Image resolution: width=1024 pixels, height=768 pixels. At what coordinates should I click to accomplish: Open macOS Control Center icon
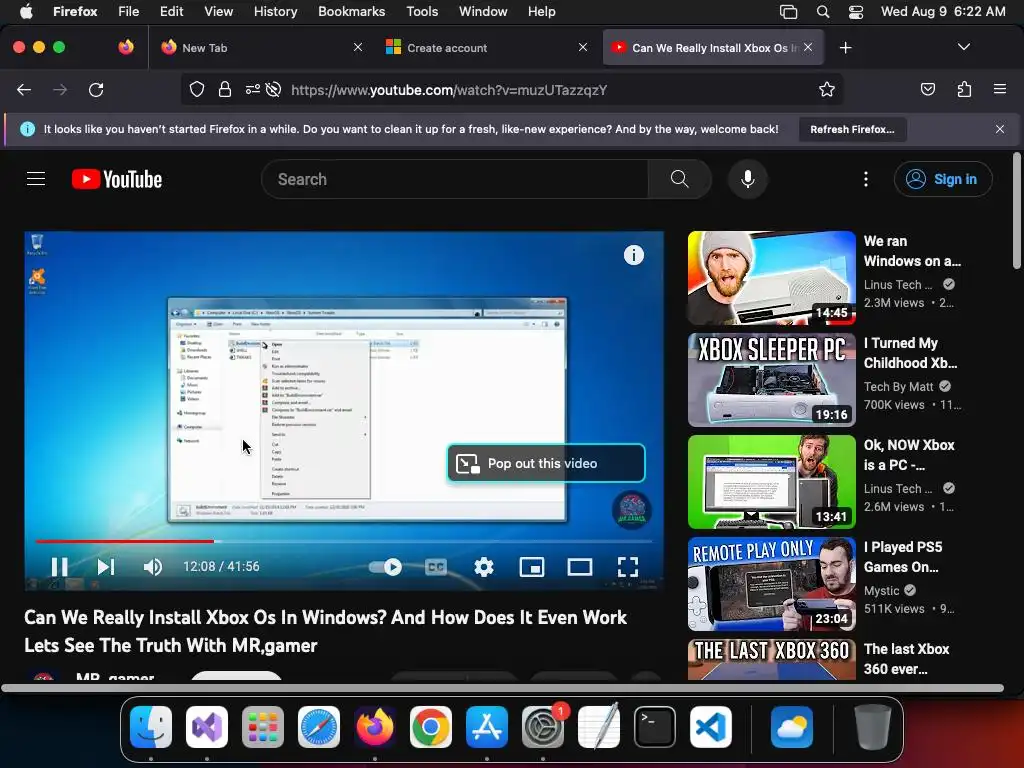tap(856, 11)
